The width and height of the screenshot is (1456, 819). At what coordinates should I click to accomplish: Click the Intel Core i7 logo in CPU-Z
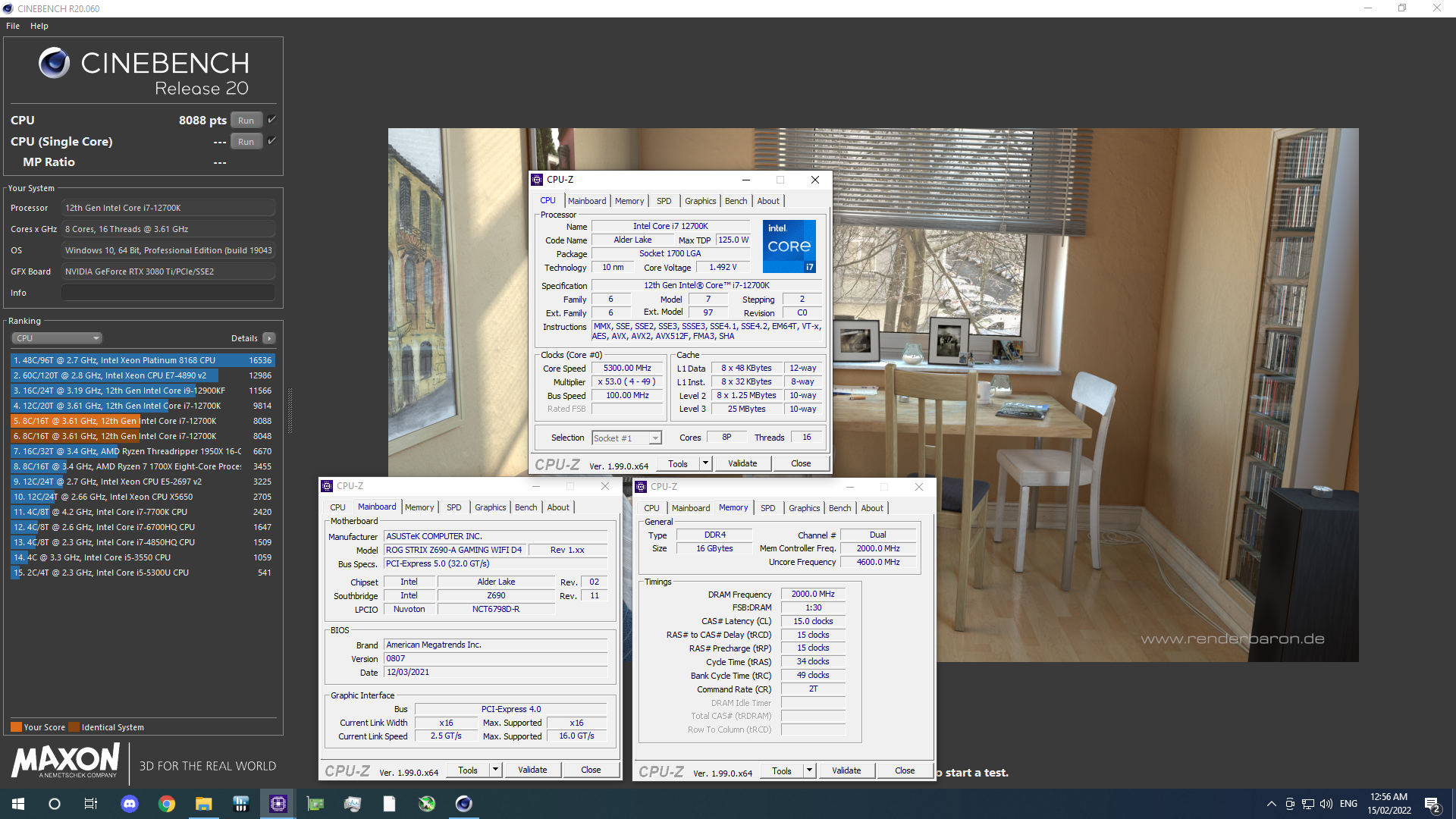click(789, 246)
